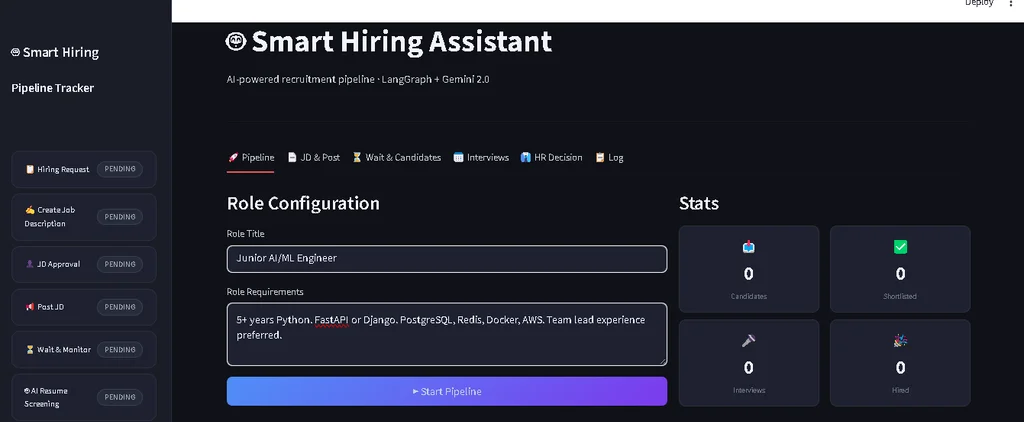Viewport: 1024px width, 422px height.
Task: Click the green checkmark icon in Shortlisted card
Action: pos(900,247)
